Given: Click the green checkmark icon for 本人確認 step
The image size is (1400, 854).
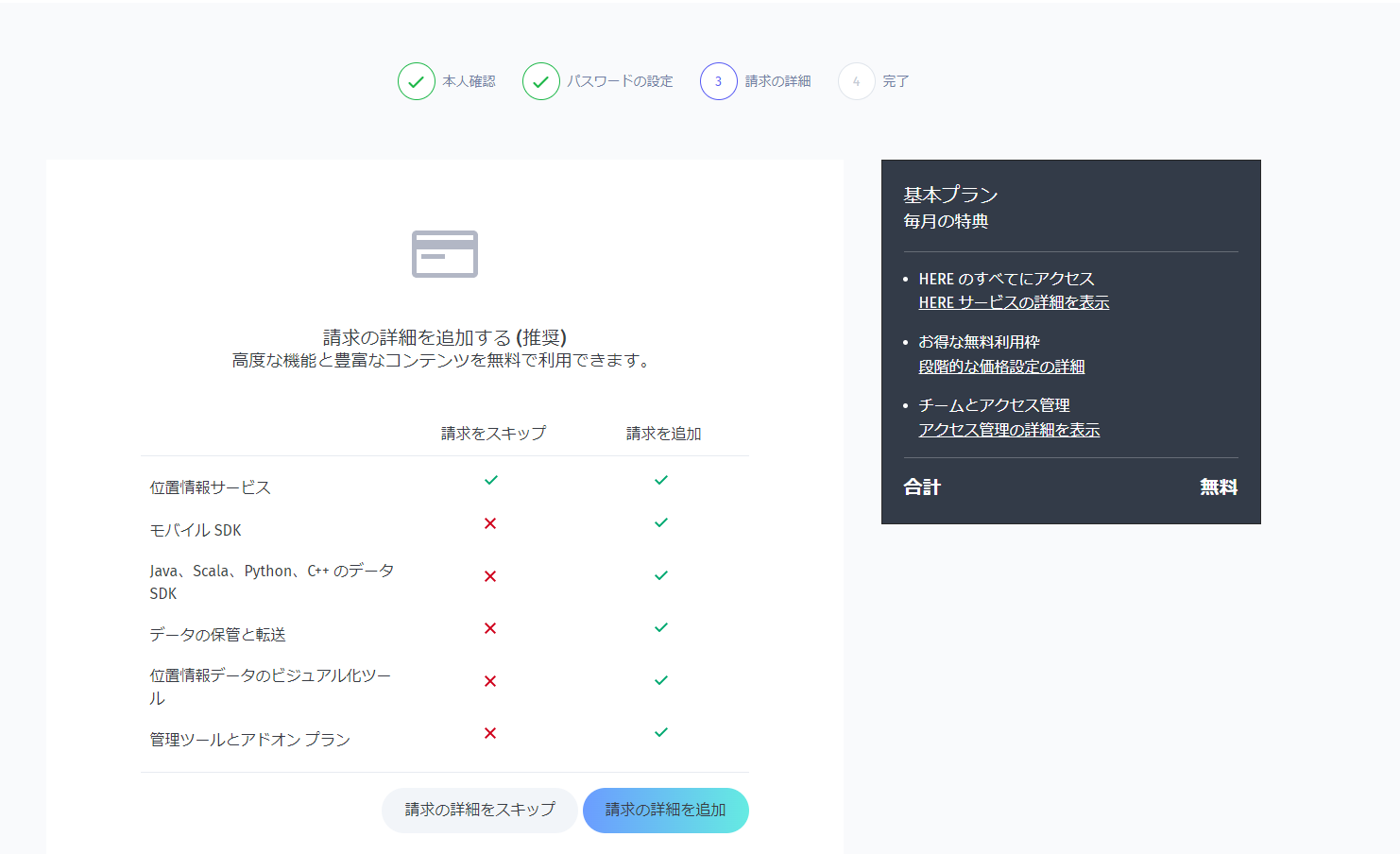Looking at the screenshot, I should pyautogui.click(x=417, y=81).
